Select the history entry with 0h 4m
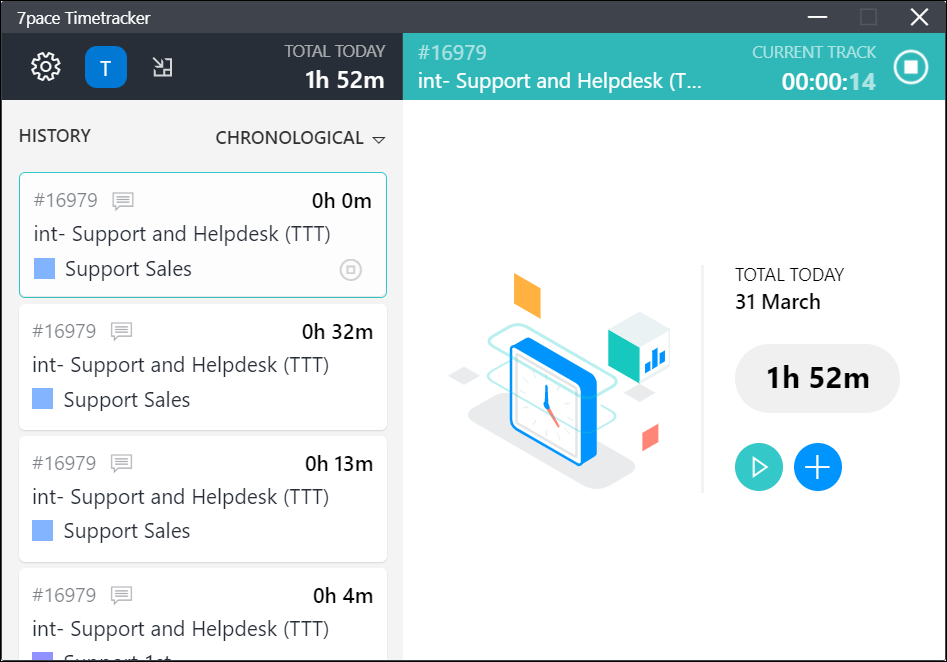 203,614
